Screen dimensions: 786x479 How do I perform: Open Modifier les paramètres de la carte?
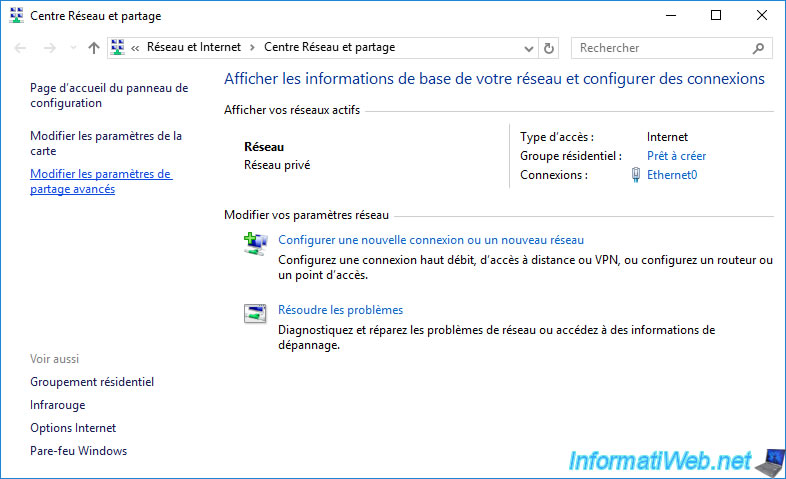pos(106,143)
